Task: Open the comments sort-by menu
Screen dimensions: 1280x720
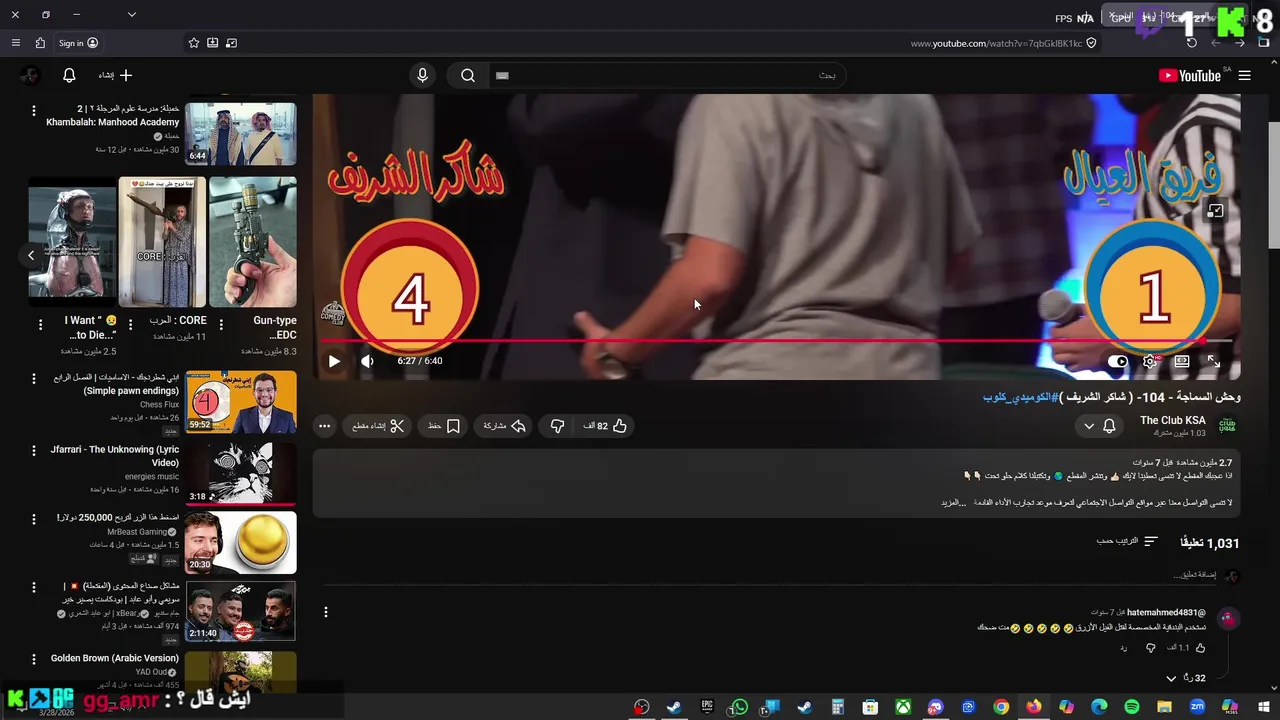Action: coord(1127,541)
